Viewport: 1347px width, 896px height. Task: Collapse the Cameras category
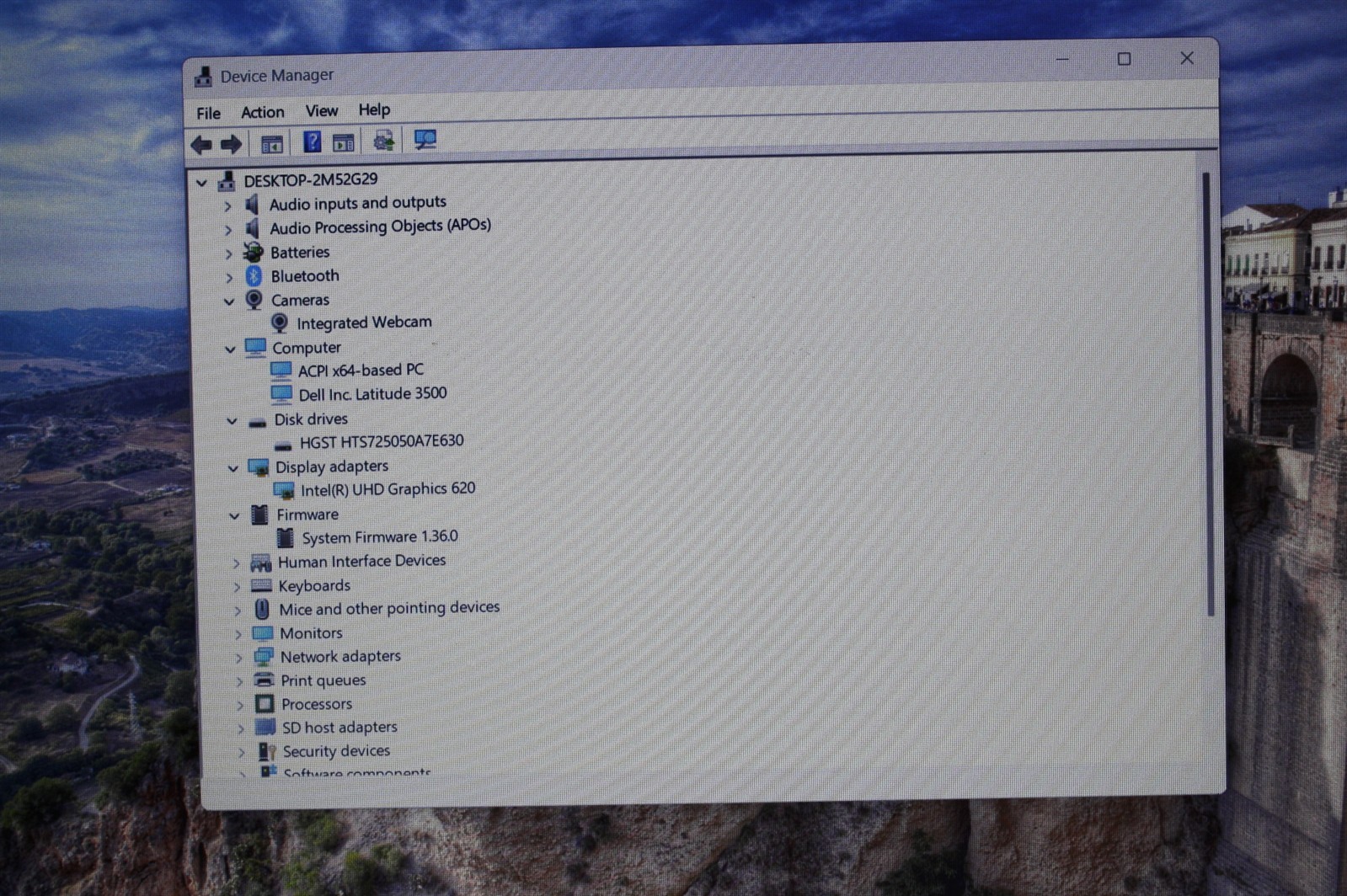pos(229,301)
